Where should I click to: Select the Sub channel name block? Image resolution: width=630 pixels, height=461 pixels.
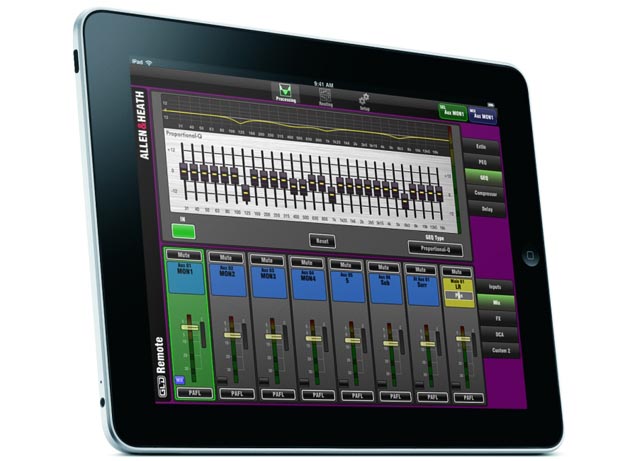(x=385, y=289)
